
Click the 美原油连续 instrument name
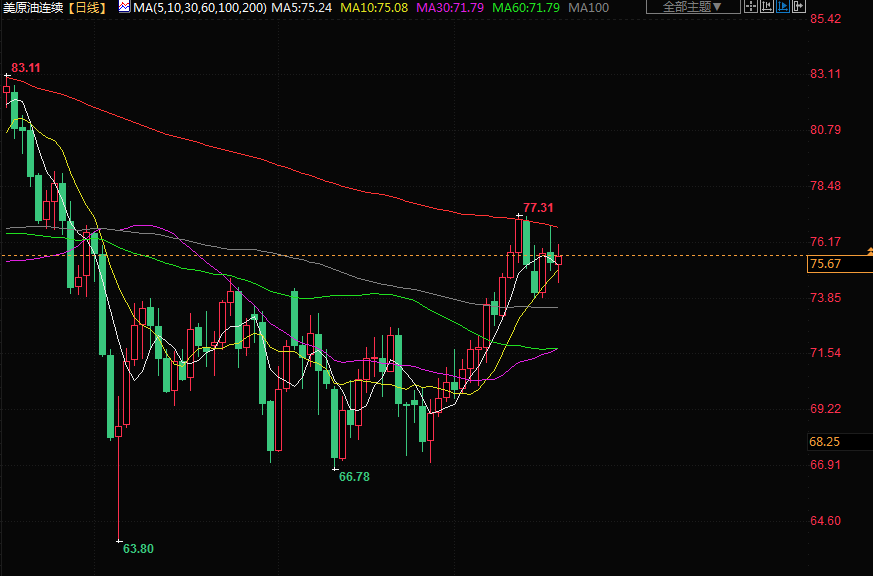(x=33, y=8)
